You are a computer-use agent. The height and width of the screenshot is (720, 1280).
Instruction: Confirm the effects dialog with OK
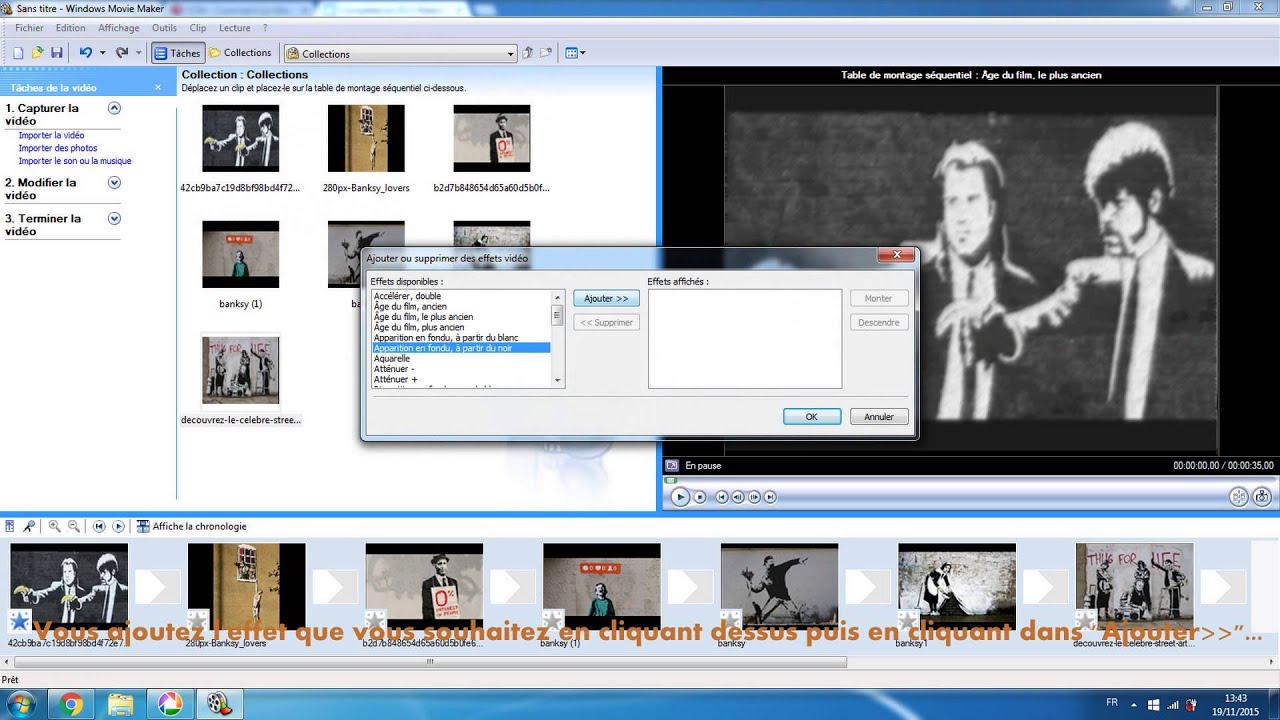[x=811, y=416]
